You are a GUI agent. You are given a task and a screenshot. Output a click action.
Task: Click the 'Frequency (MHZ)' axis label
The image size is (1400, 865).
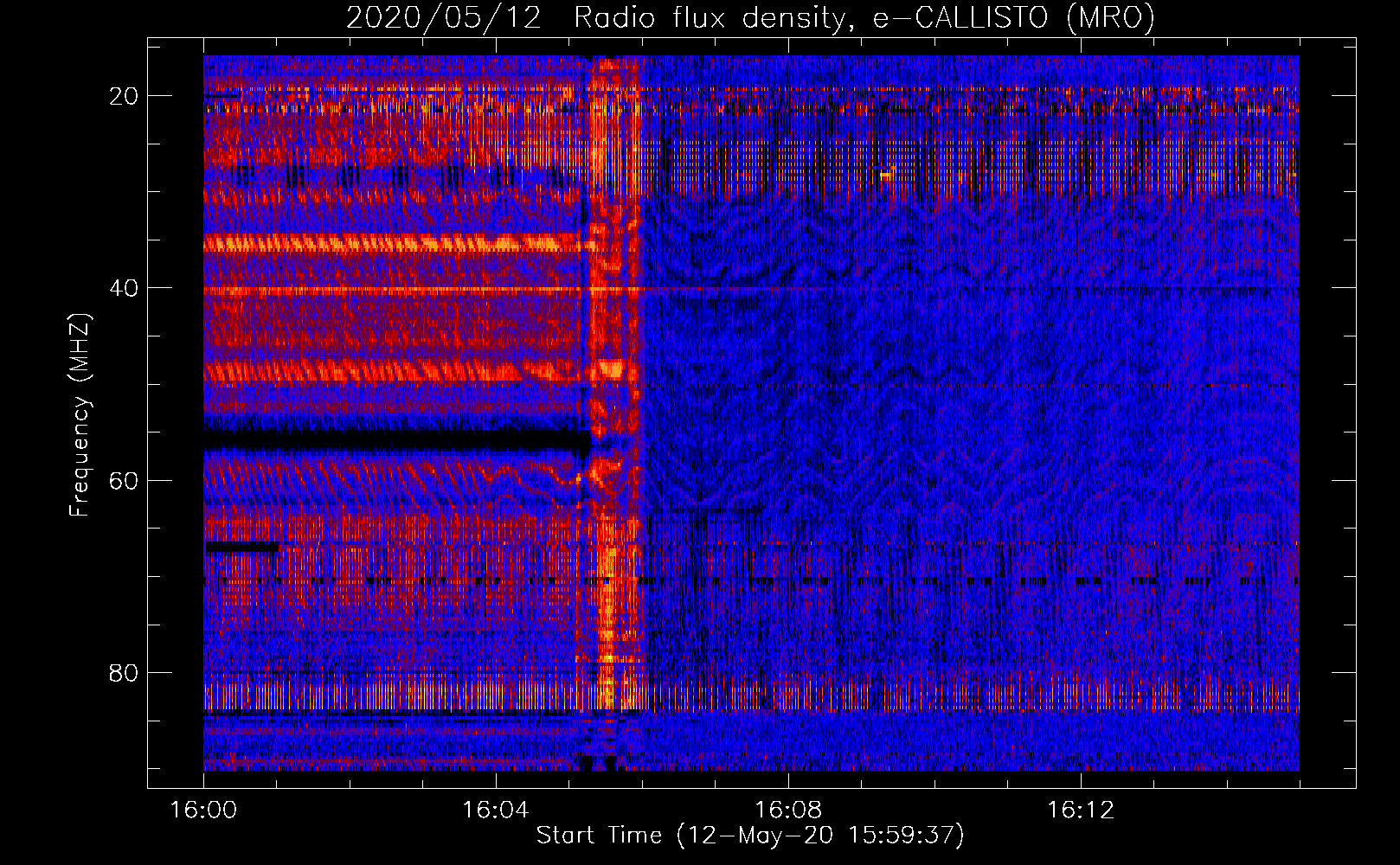[80, 414]
